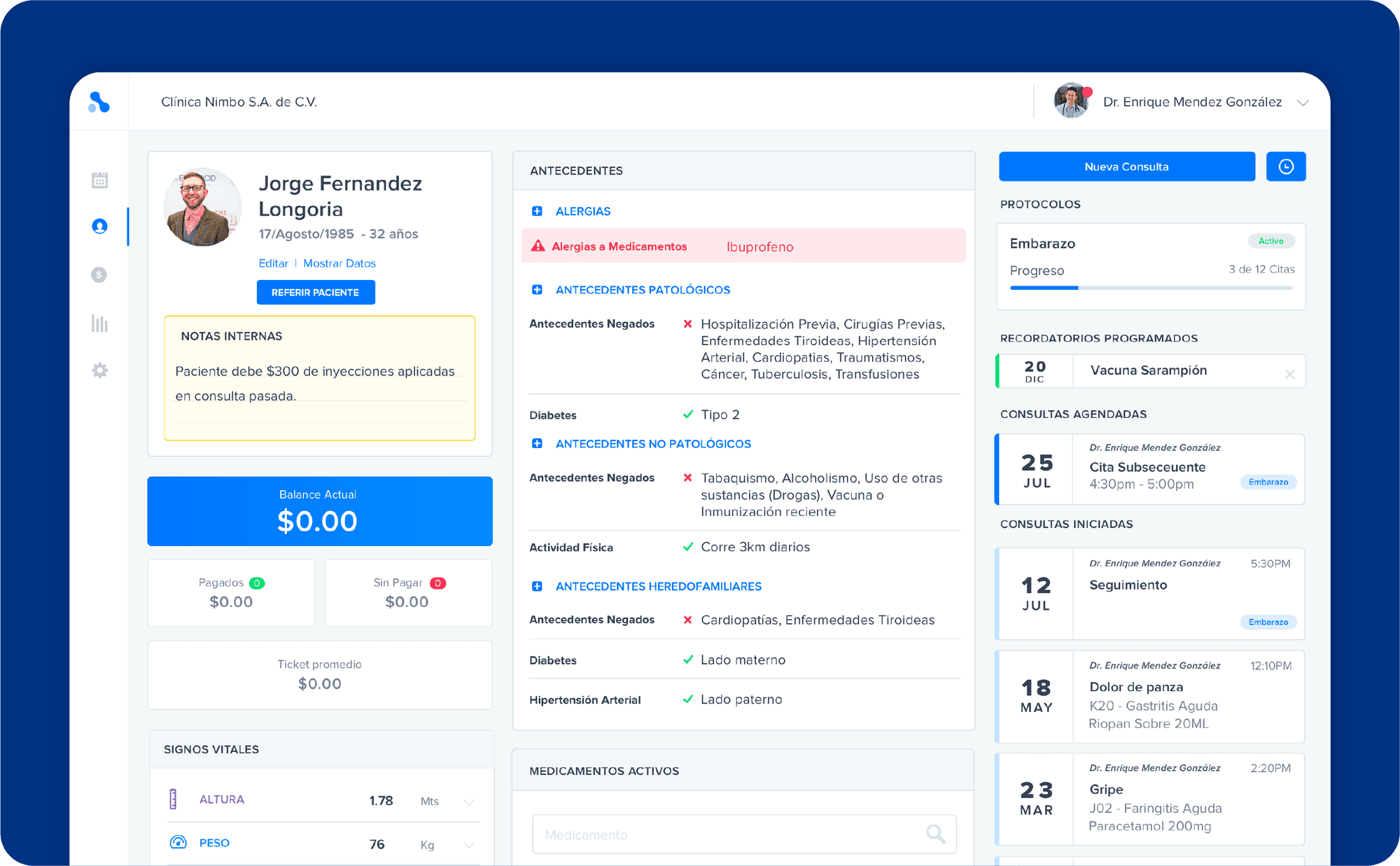1400x866 pixels.
Task: Expand Antecedentes Patológicos plus icon
Action: tap(537, 290)
